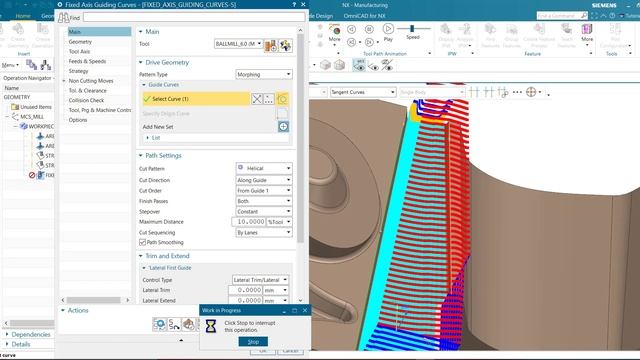Click the second snap curve rule icon
The height and width of the screenshot is (360, 640).
[x=489, y=92]
